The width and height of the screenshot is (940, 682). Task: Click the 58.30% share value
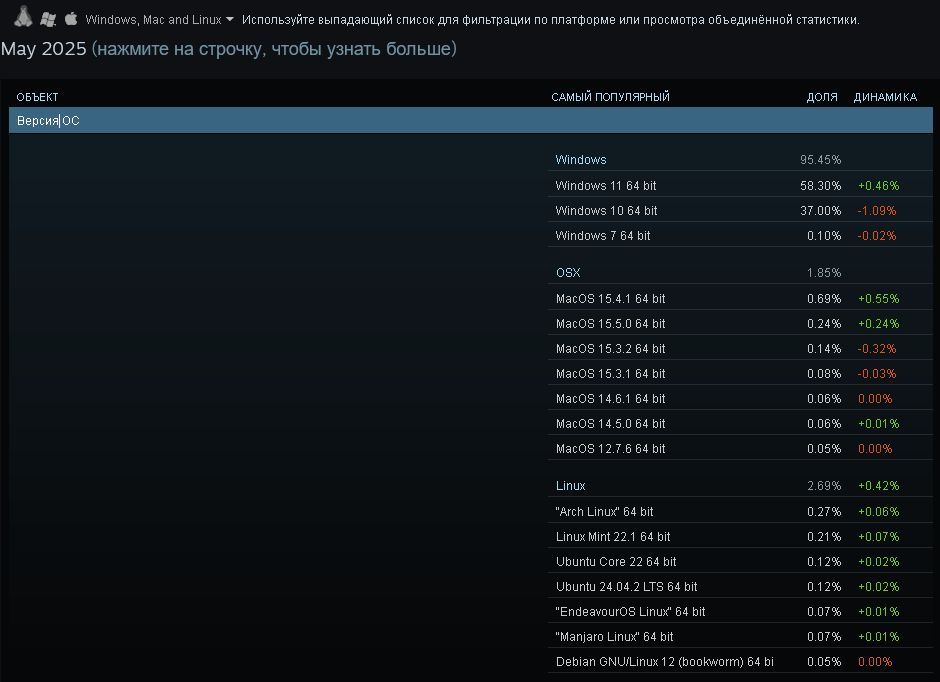[x=820, y=185]
